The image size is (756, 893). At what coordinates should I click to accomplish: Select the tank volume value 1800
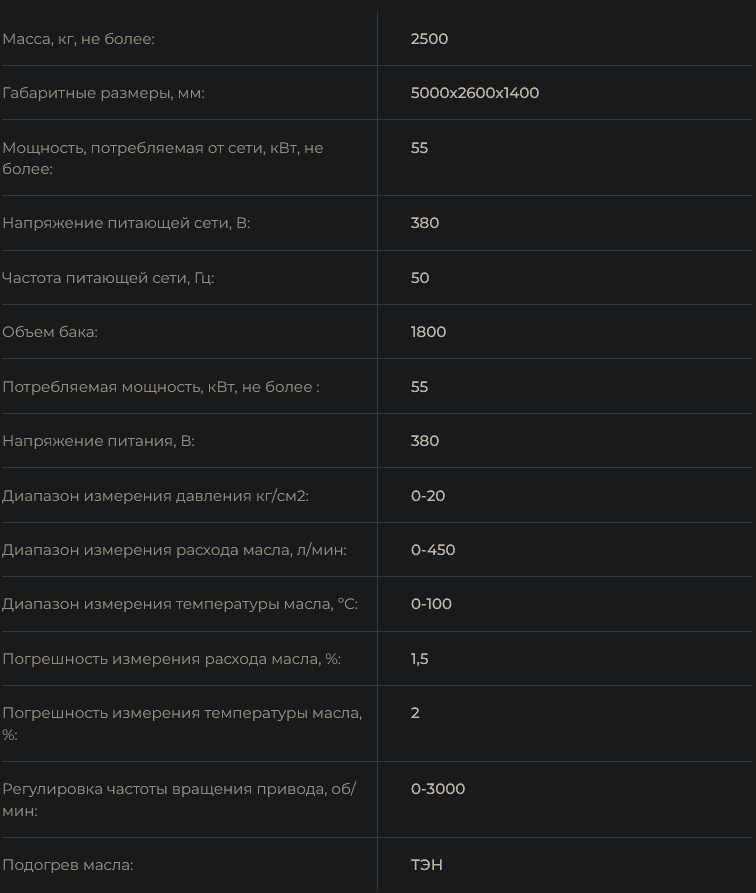click(428, 332)
